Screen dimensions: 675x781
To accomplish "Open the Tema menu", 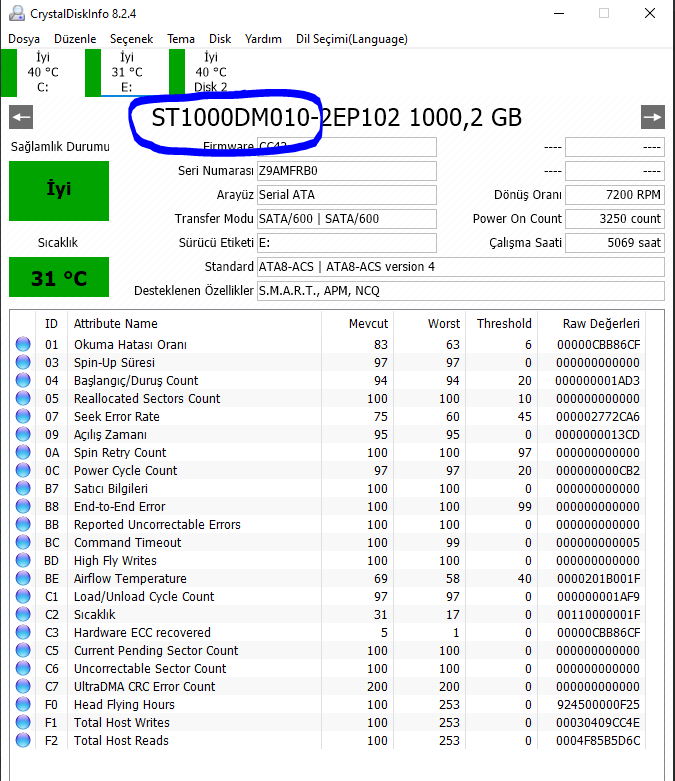I will click(181, 39).
